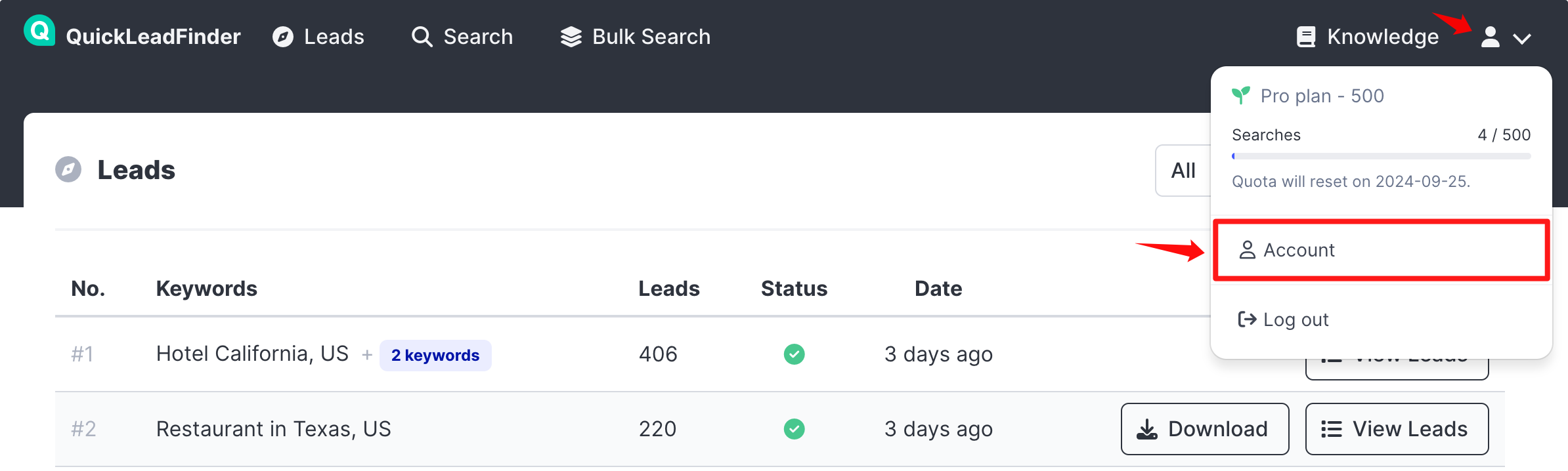Click the user profile icon in navbar
Image resolution: width=1568 pixels, height=471 pixels.
pos(1490,37)
